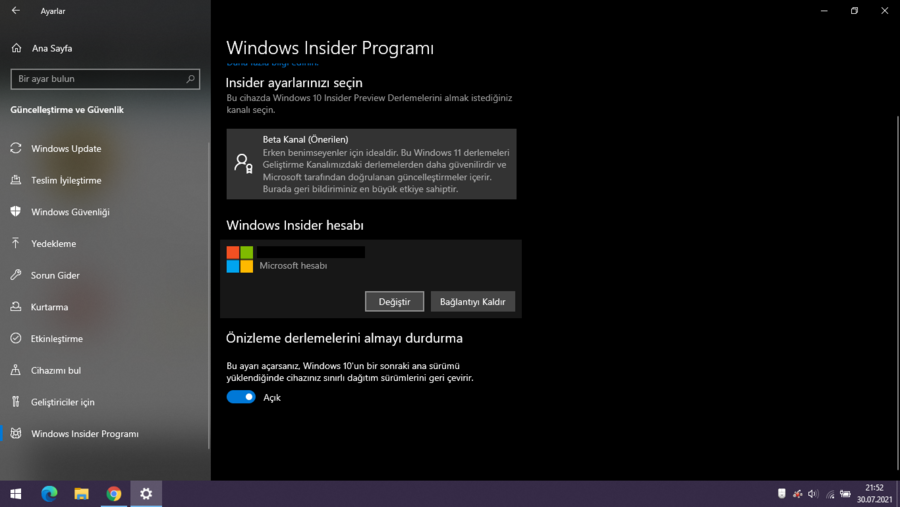Image resolution: width=900 pixels, height=507 pixels.
Task: Go to Ana Sayfa label
Action: click(52, 48)
